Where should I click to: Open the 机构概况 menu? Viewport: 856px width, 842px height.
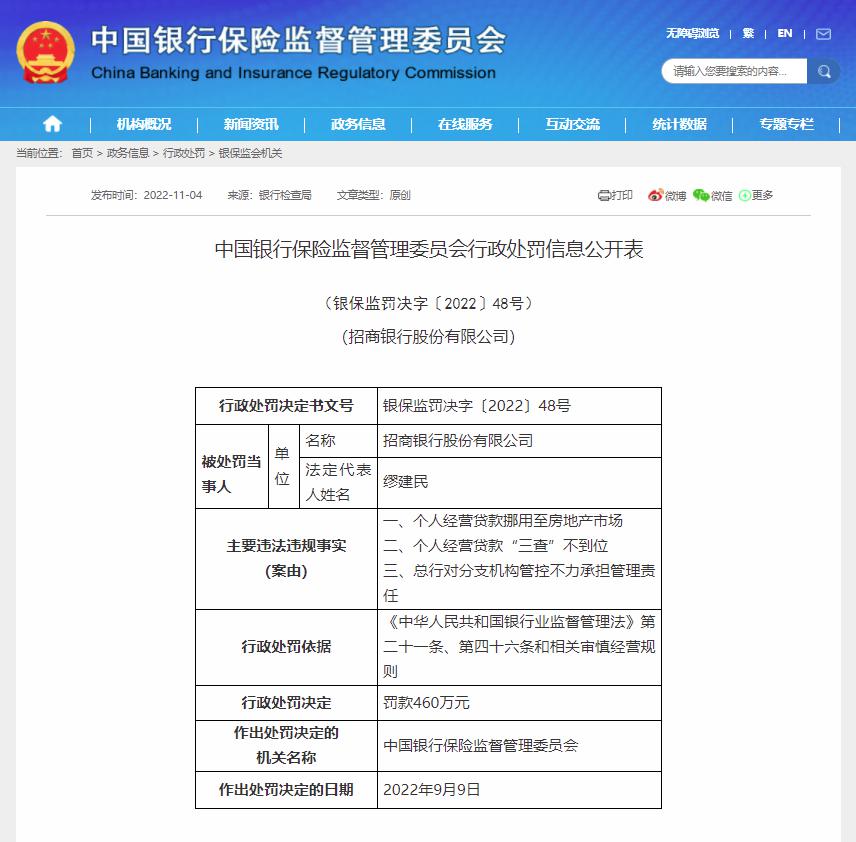click(x=144, y=124)
